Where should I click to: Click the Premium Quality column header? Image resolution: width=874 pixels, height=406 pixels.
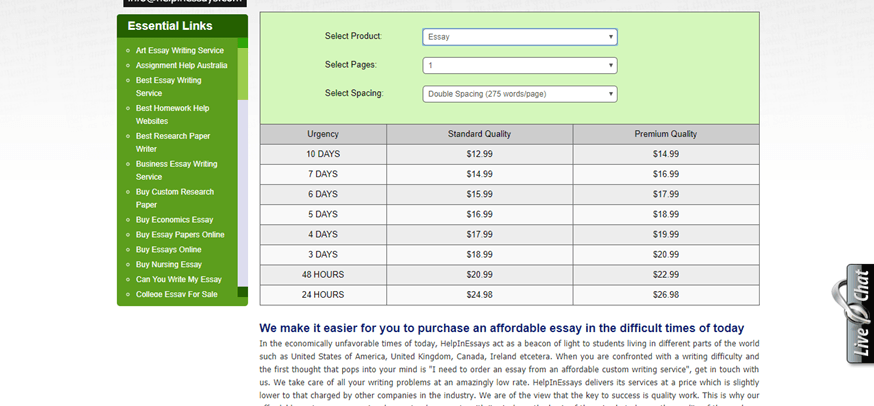[x=666, y=134]
